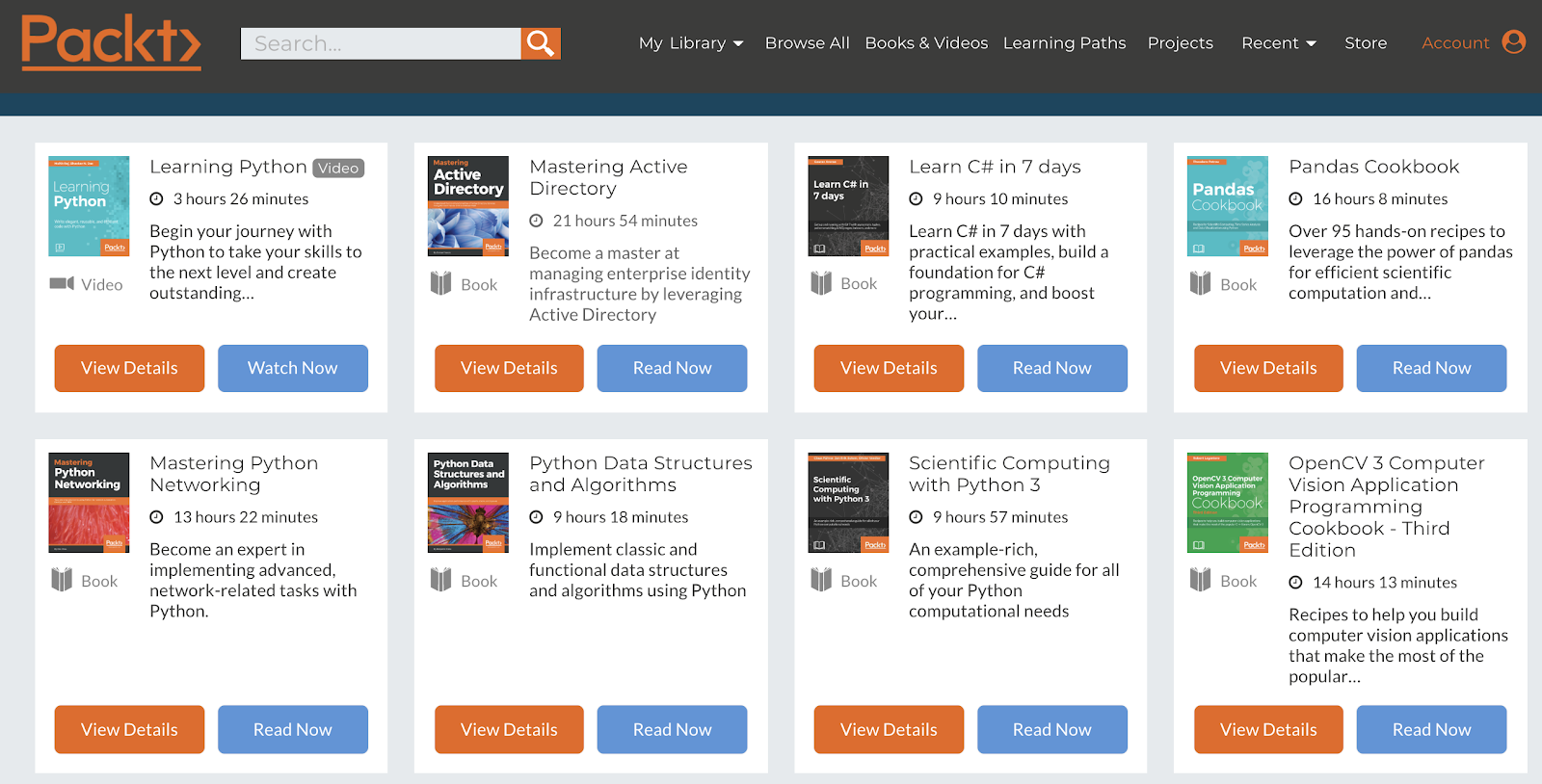Click the clock icon beside 9 hours 10 minutes
This screenshot has height=784, width=1542.
pos(916,199)
